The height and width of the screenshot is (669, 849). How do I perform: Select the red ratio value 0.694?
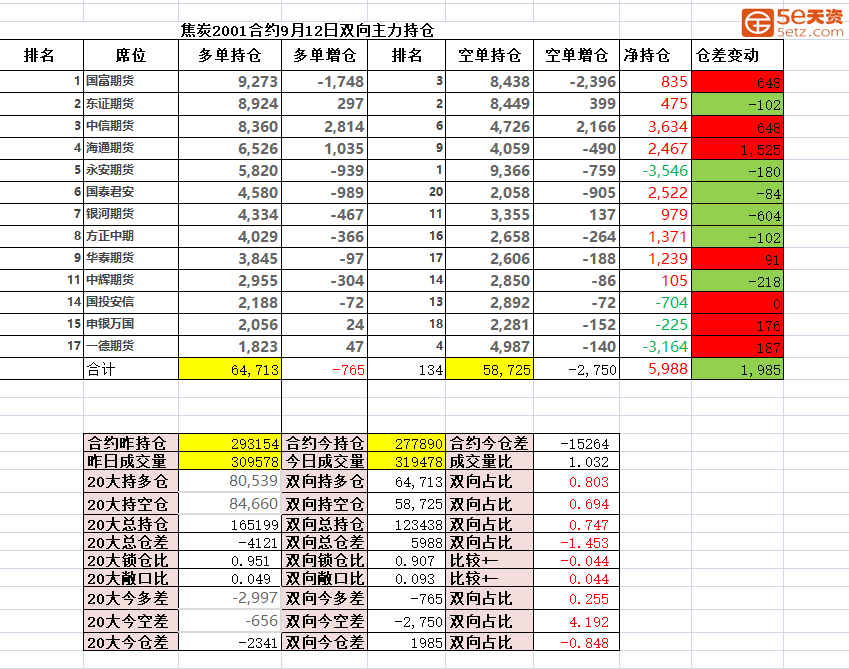577,504
